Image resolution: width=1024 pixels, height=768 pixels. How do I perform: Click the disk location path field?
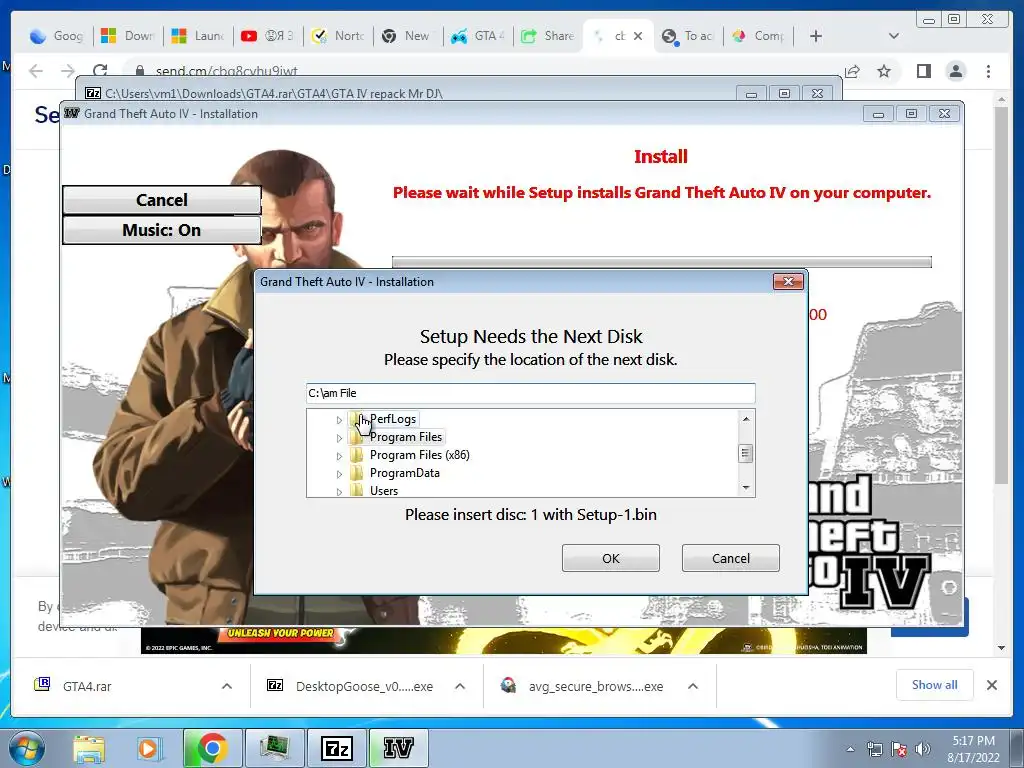[530, 393]
